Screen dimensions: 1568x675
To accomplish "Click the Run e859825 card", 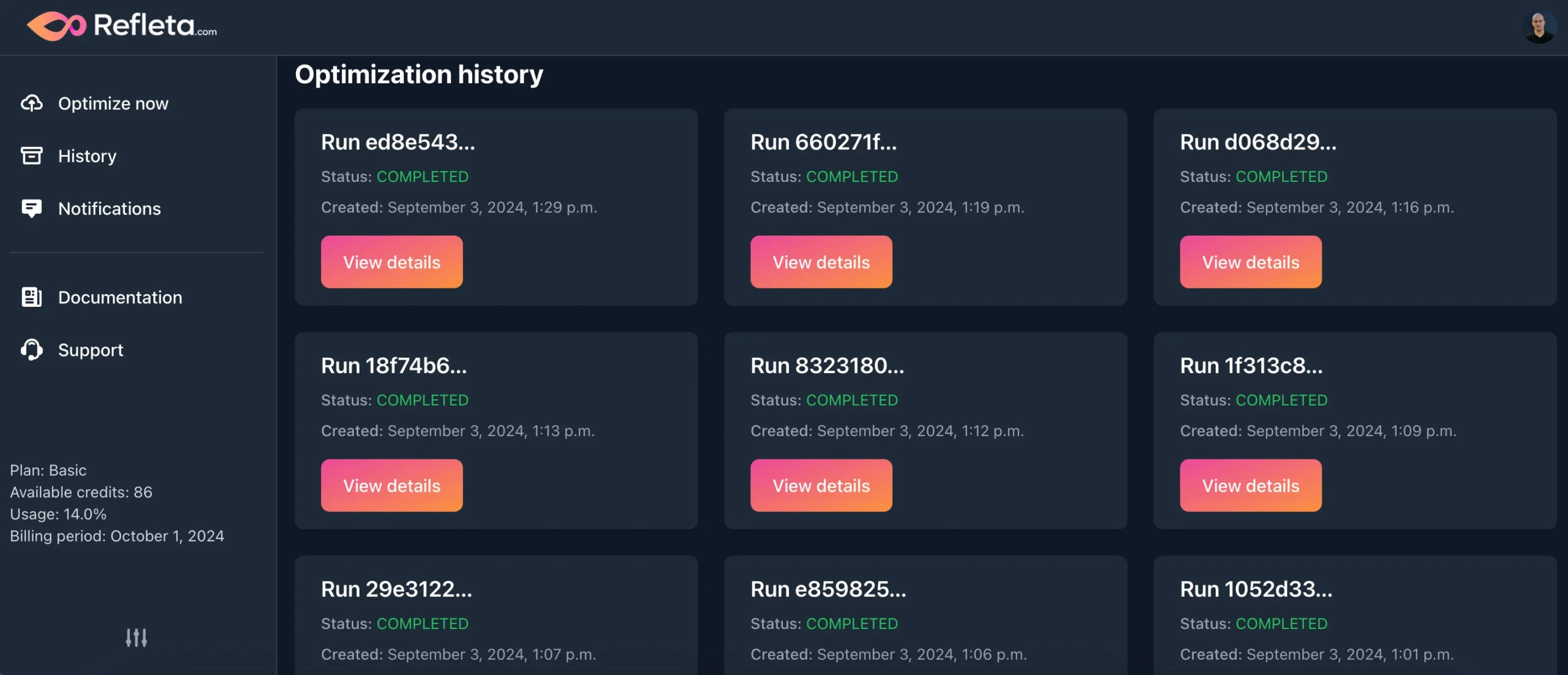I will click(x=828, y=589).
